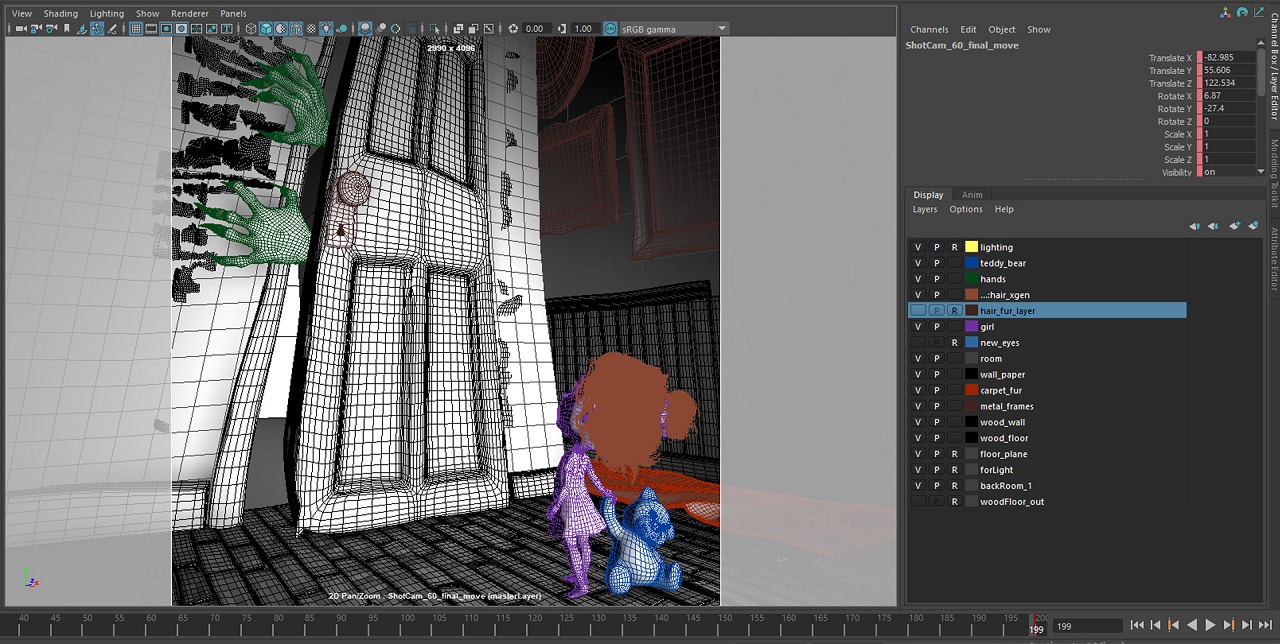1280x644 pixels.
Task: Open the Shading menu in viewport
Action: click(60, 14)
